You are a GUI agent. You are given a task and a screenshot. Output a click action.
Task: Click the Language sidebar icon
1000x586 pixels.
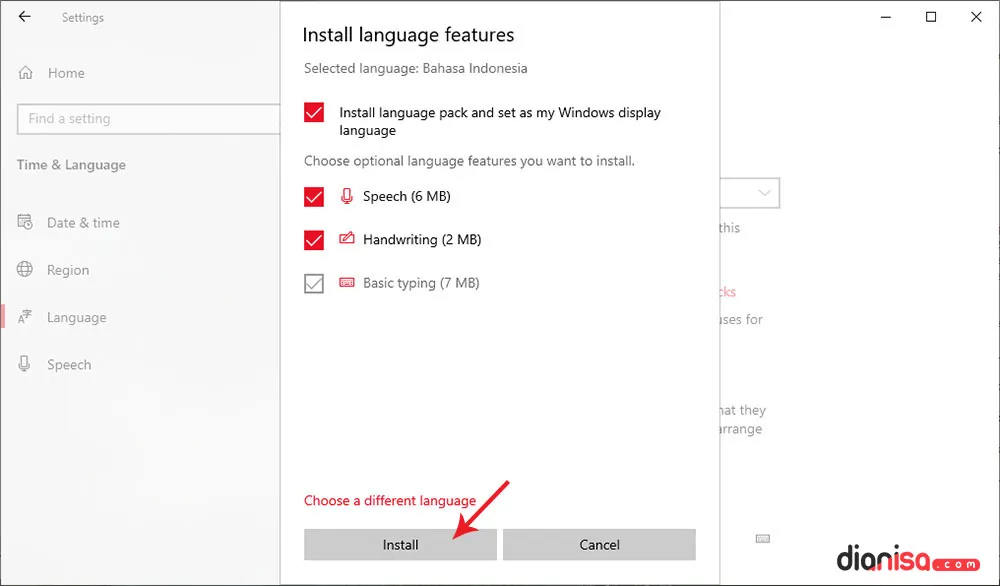[24, 316]
